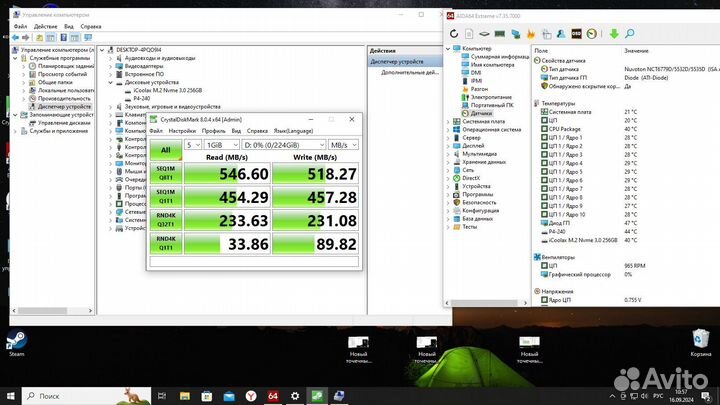
Task: Open the notification center on the taskbar
Action: click(705, 396)
